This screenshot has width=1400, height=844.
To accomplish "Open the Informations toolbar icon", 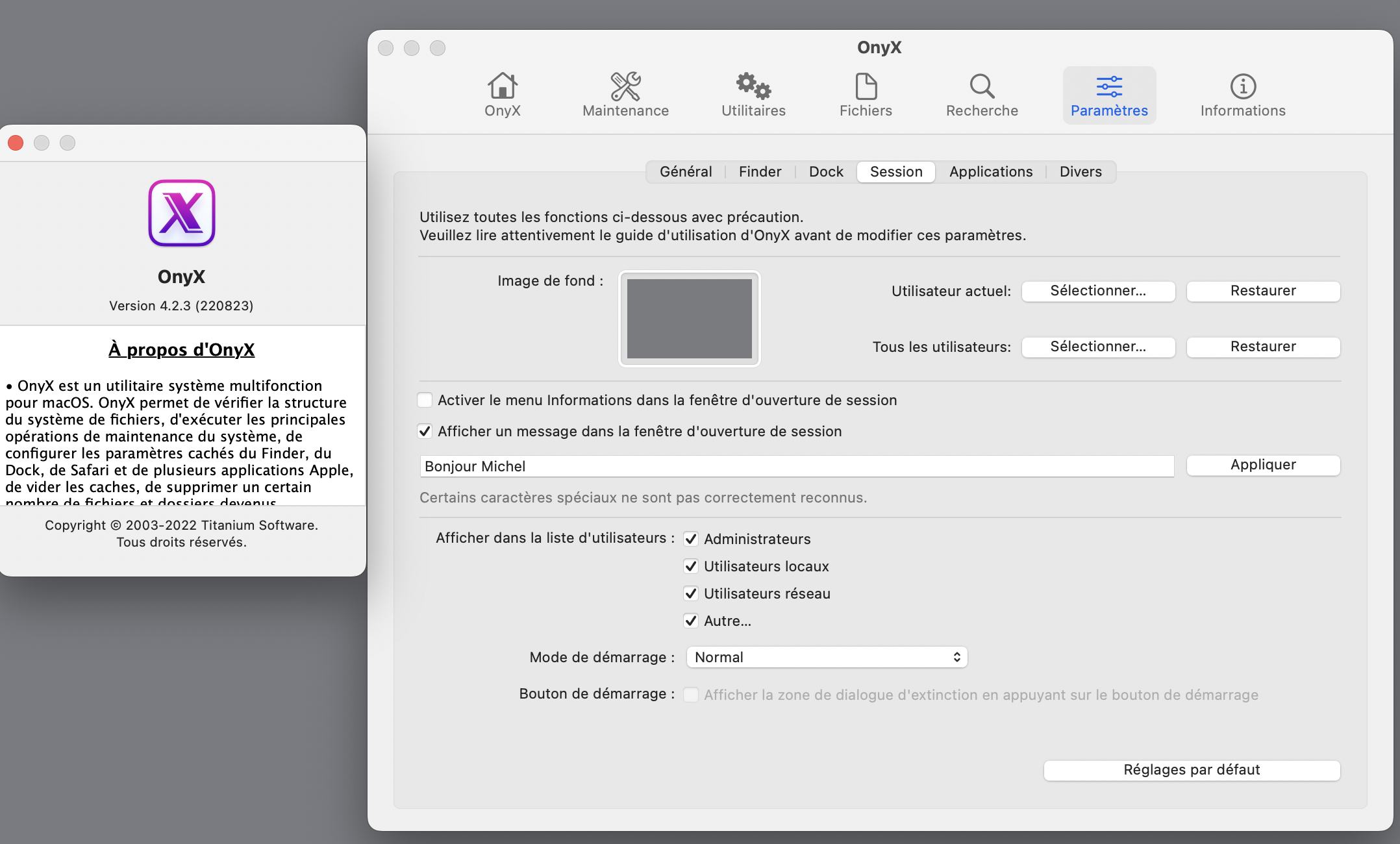I will pyautogui.click(x=1243, y=87).
